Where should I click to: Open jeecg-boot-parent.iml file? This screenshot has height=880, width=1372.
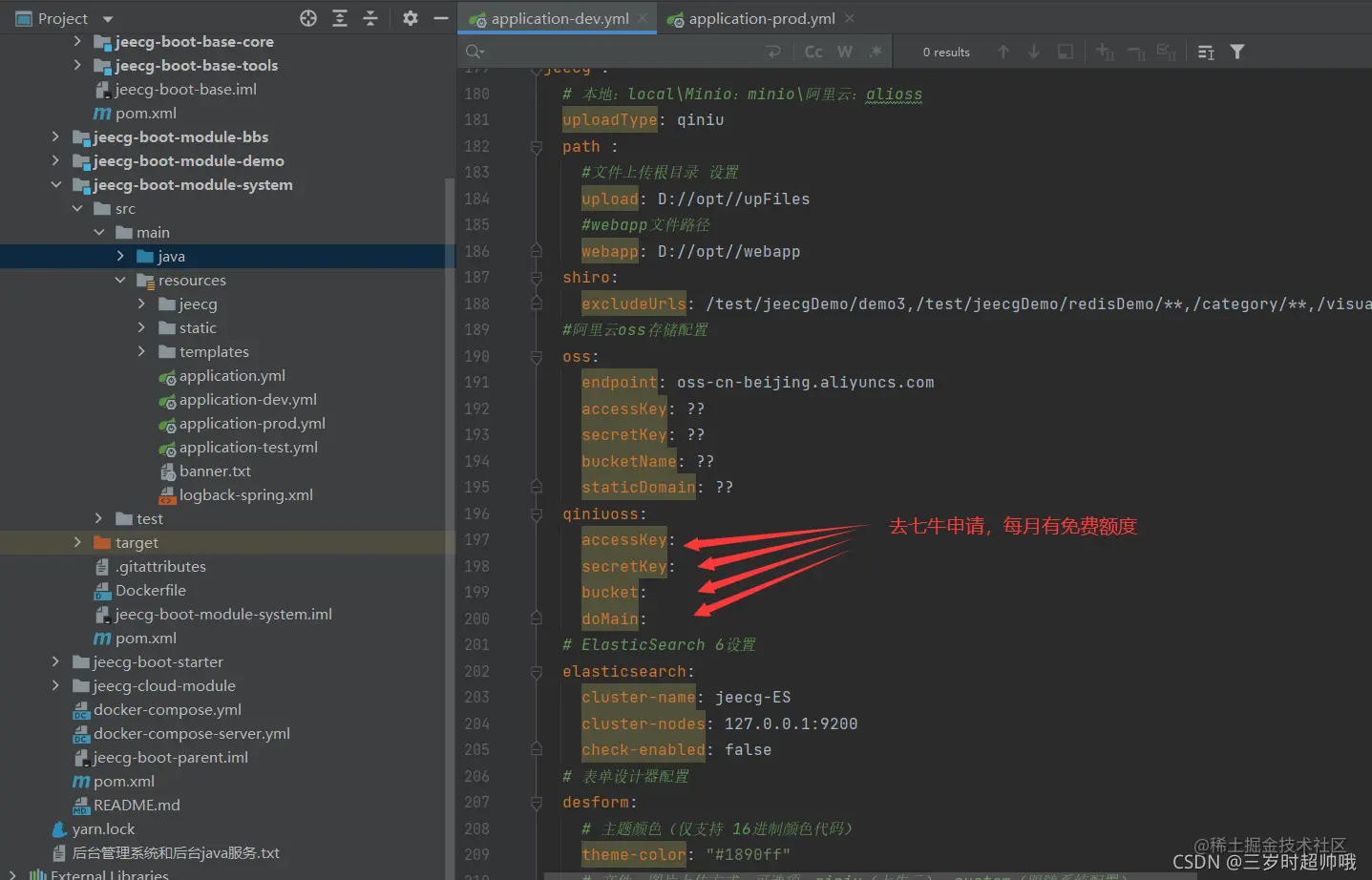point(160,758)
